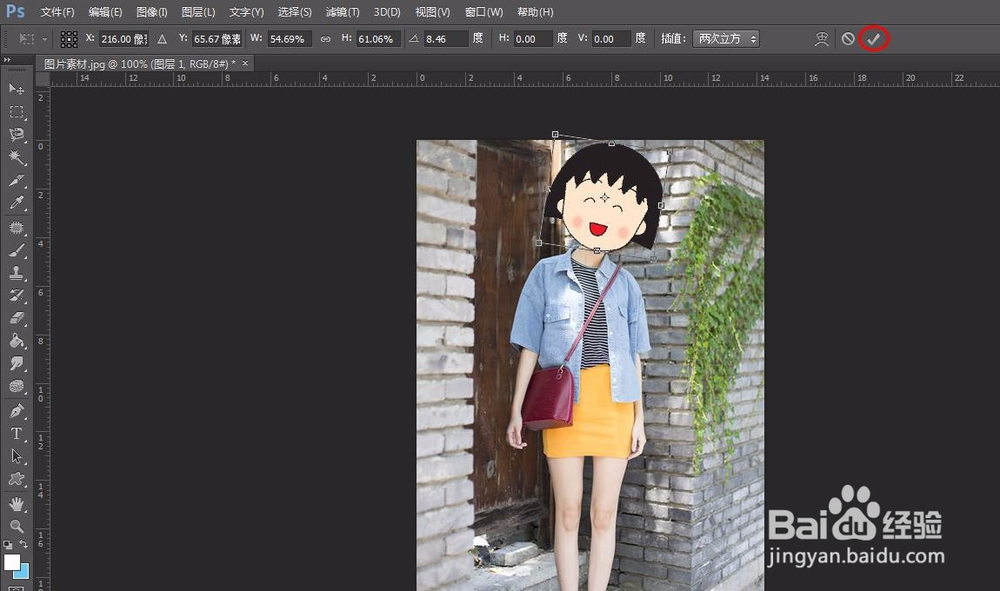This screenshot has height=591, width=1000.
Task: Select the Horizontal Type tool
Action: click(17, 434)
